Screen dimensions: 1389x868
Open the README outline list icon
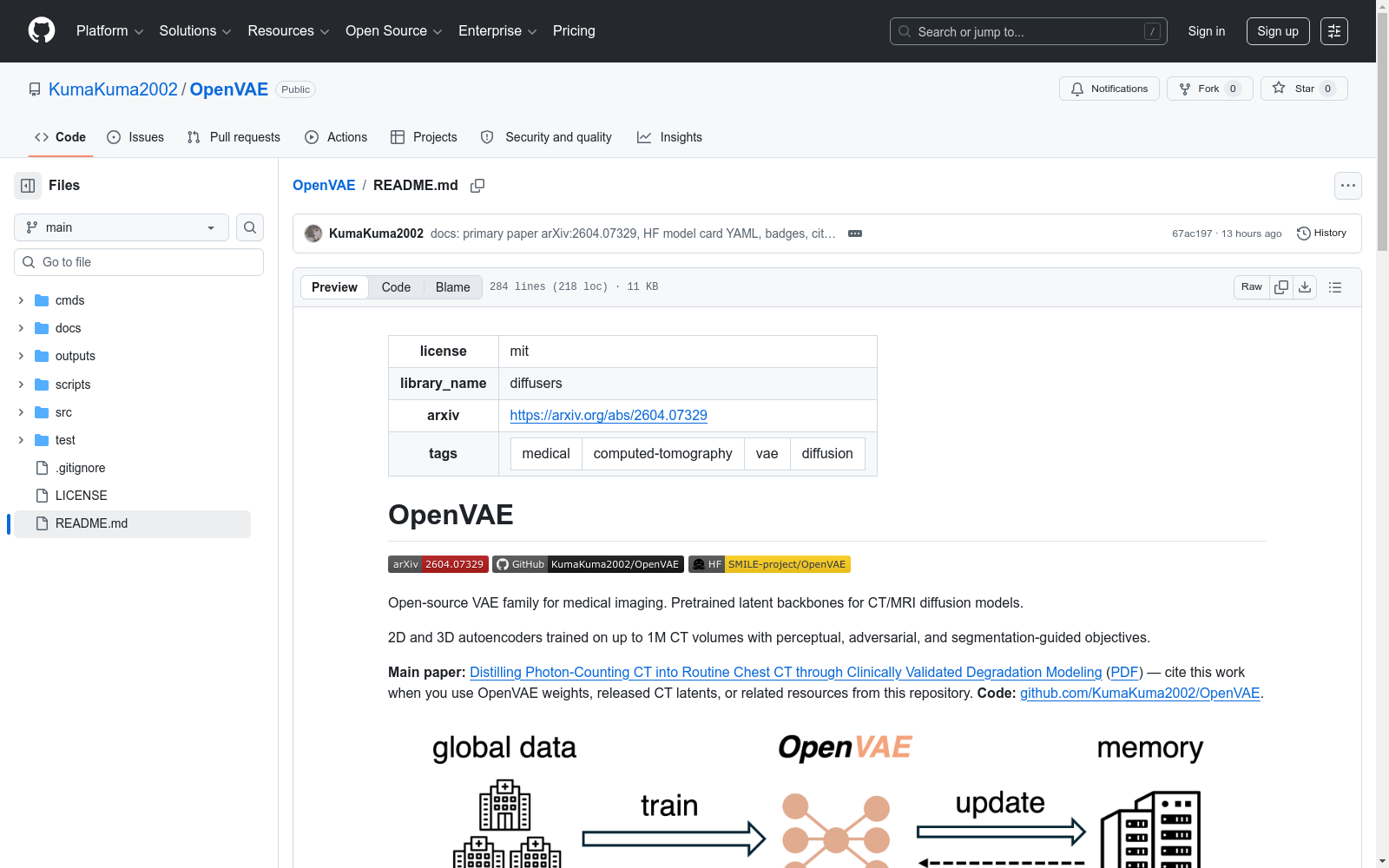1335,287
